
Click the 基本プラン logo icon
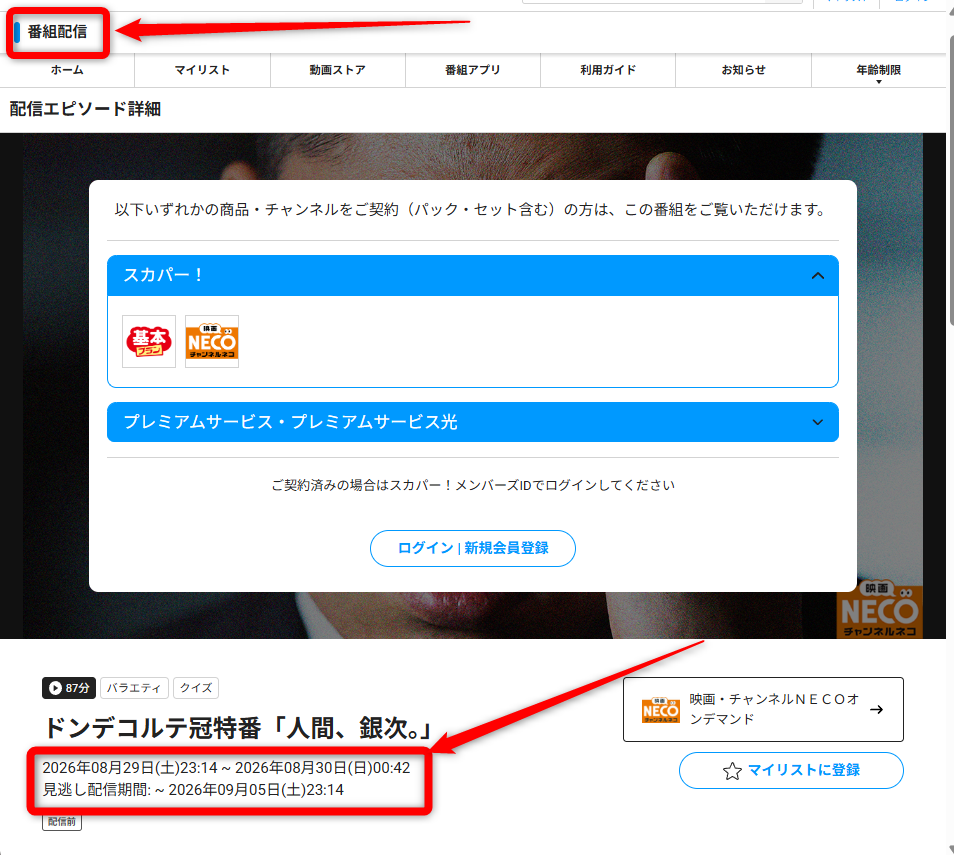(x=148, y=341)
